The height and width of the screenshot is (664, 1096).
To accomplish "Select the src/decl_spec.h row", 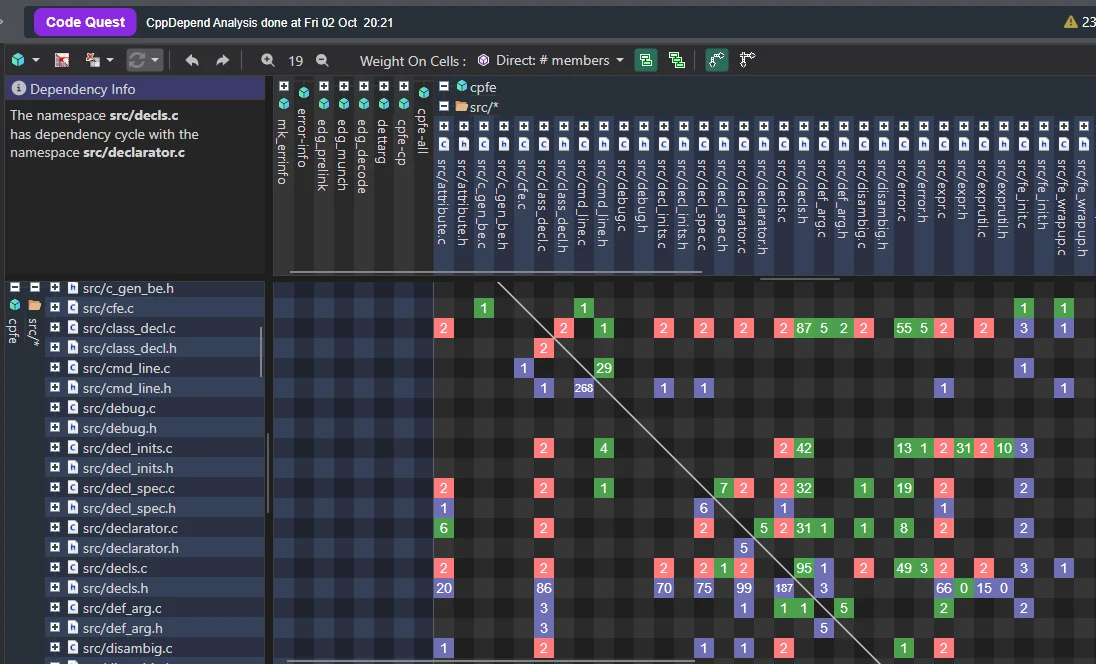I will (x=155, y=508).
